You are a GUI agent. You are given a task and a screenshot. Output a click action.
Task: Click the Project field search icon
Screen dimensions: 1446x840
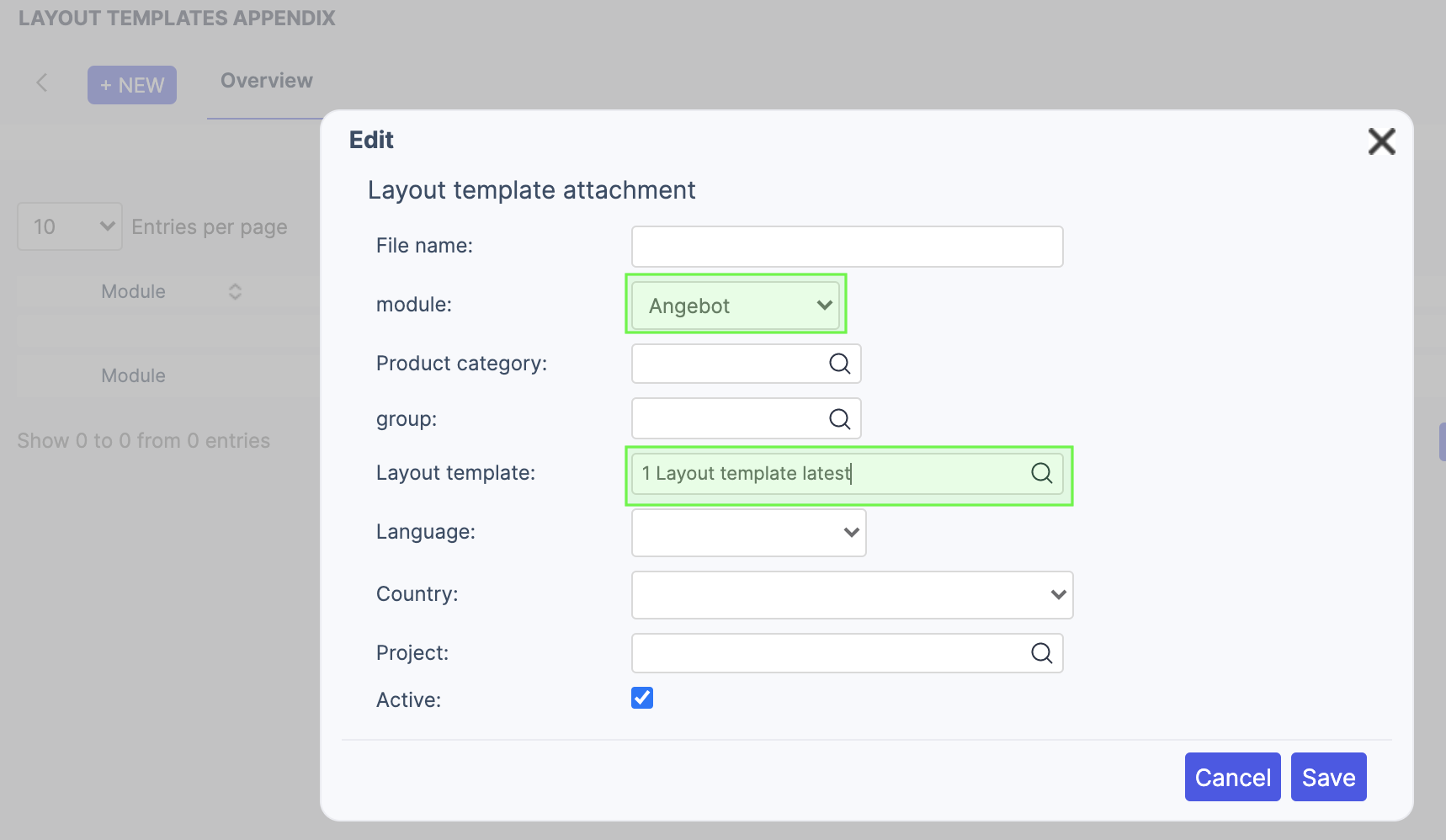(x=1041, y=653)
